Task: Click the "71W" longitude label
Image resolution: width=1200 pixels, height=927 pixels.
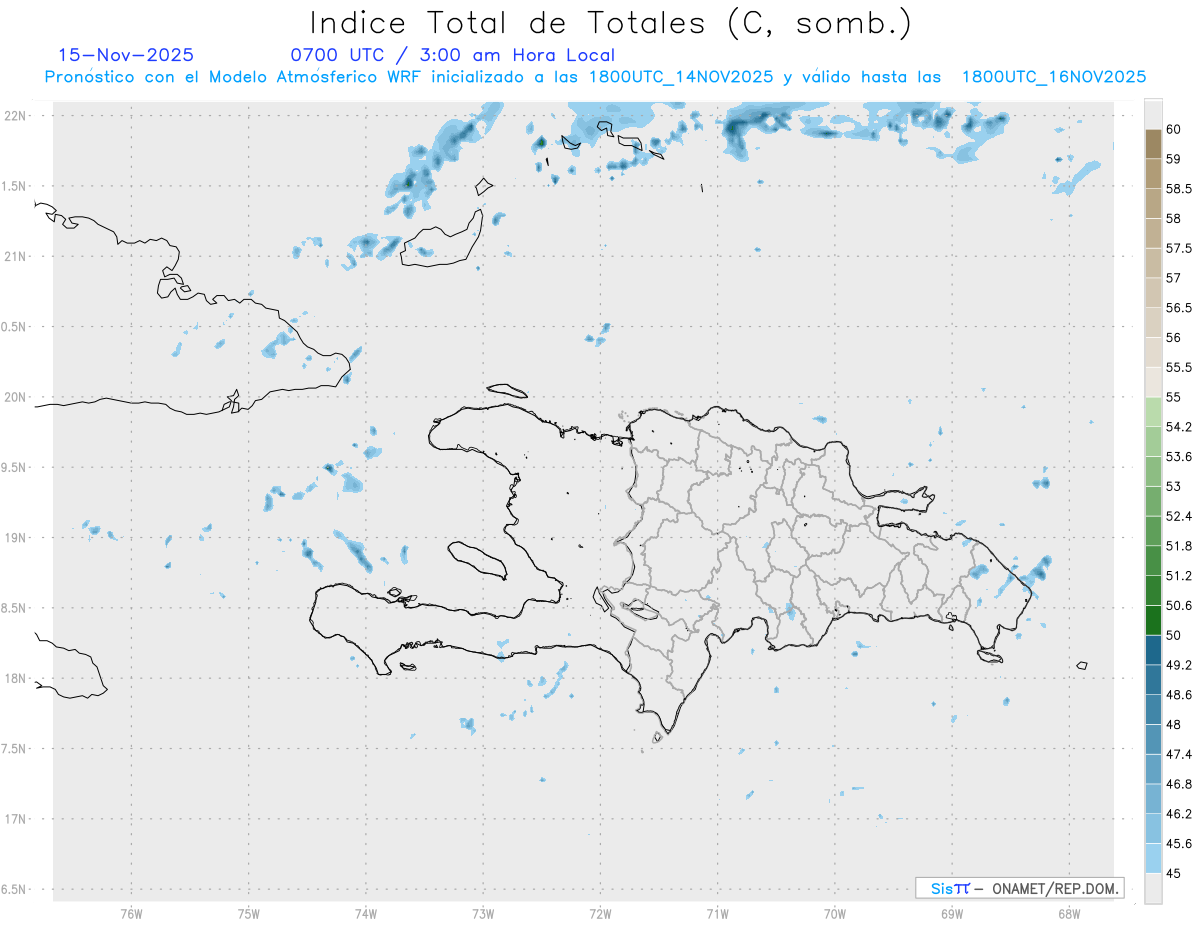Action: point(717,913)
